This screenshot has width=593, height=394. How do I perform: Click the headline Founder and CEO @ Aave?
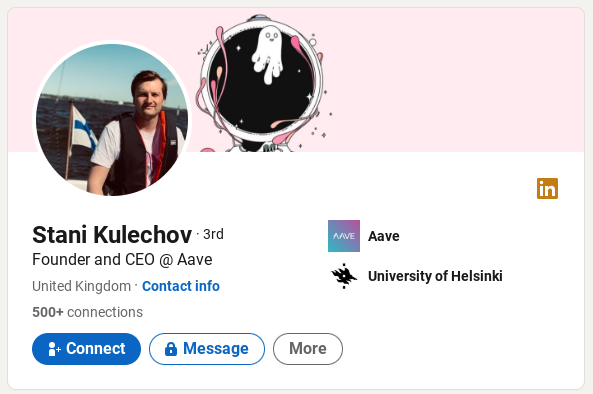122,260
